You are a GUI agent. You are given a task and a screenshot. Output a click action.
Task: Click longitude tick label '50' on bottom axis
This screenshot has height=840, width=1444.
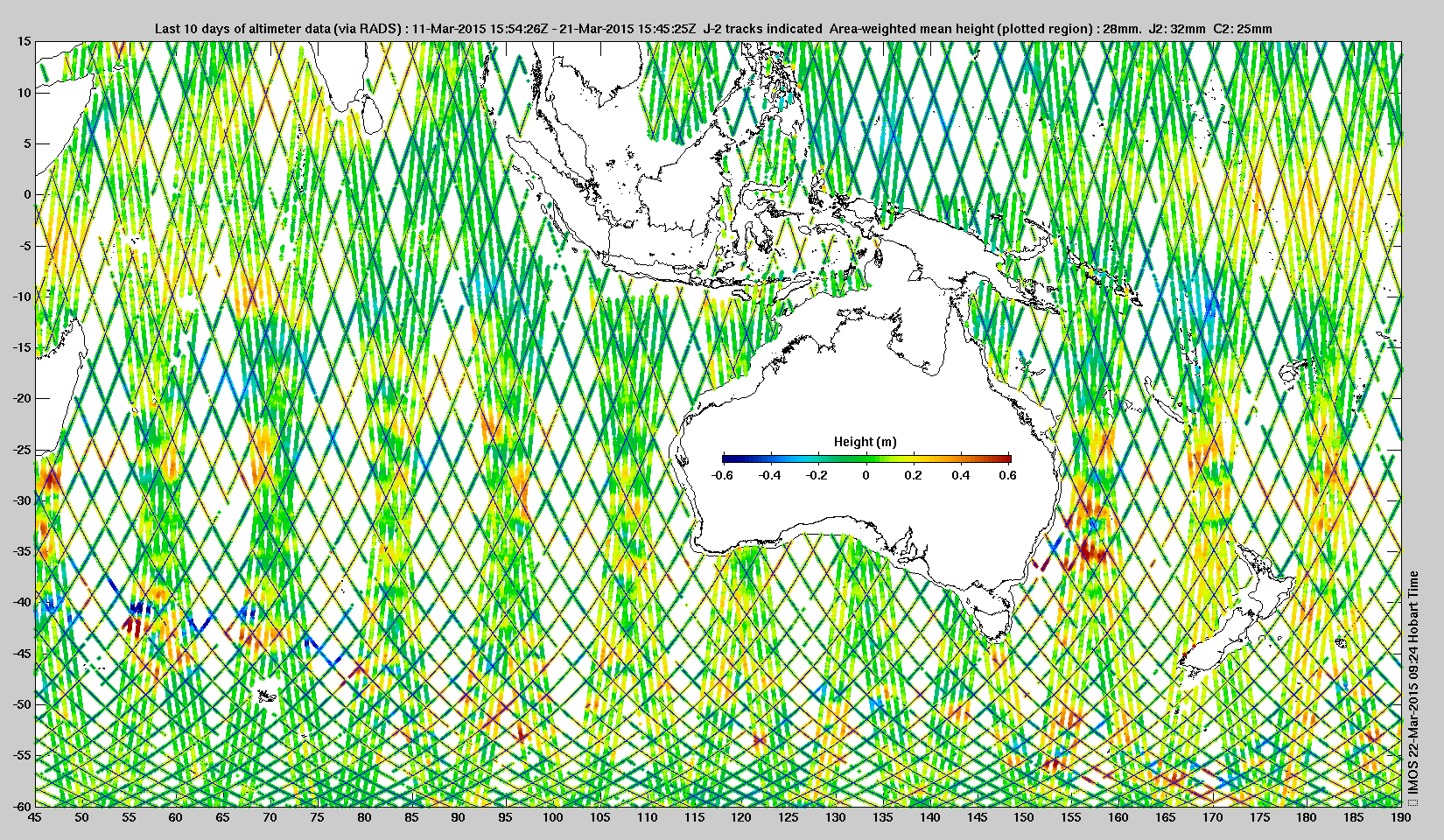pos(81,817)
